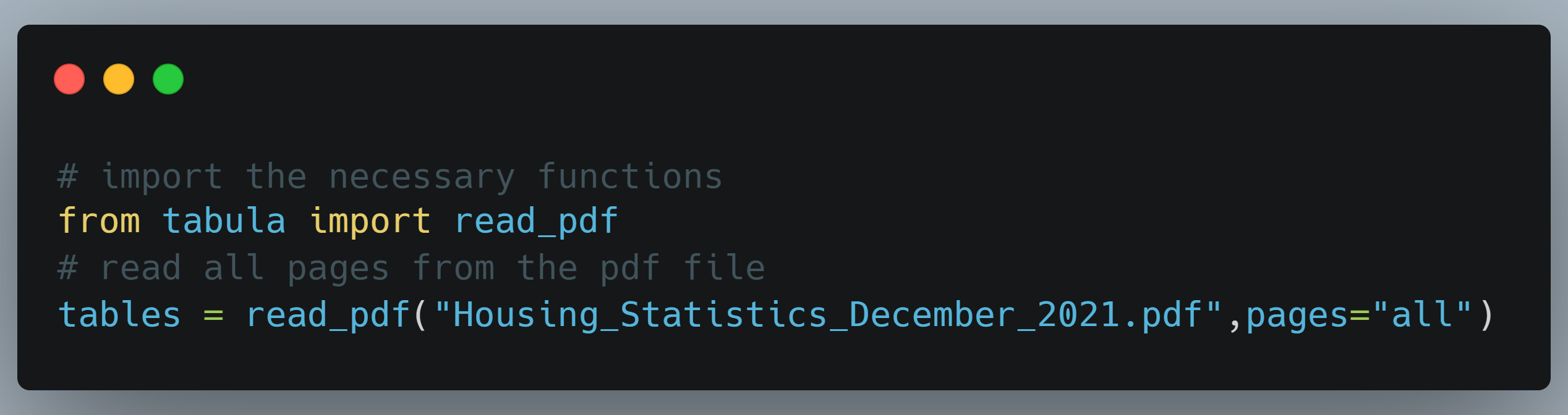Click "read_pdf" in the import line
Image resolution: width=1568 pixels, height=415 pixels.
[536, 221]
